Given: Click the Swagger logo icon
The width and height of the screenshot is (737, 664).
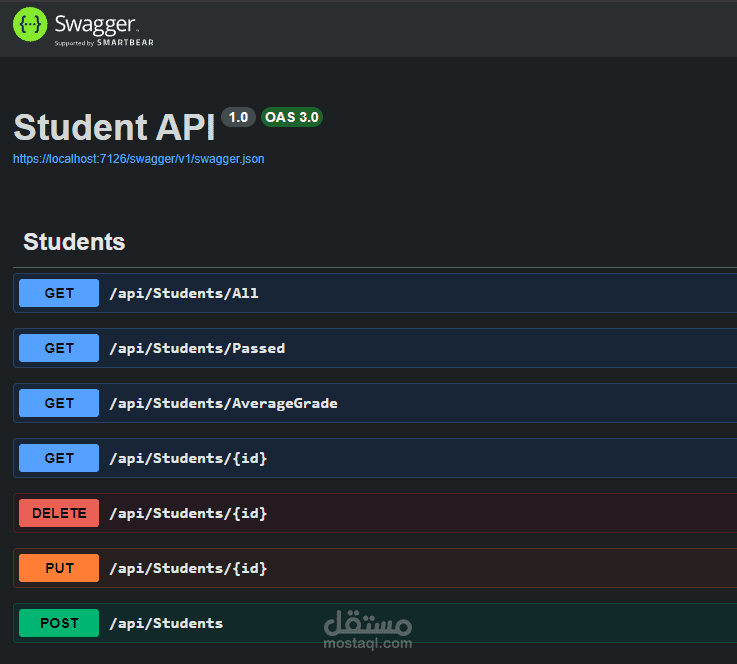Looking at the screenshot, I should tap(30, 24).
